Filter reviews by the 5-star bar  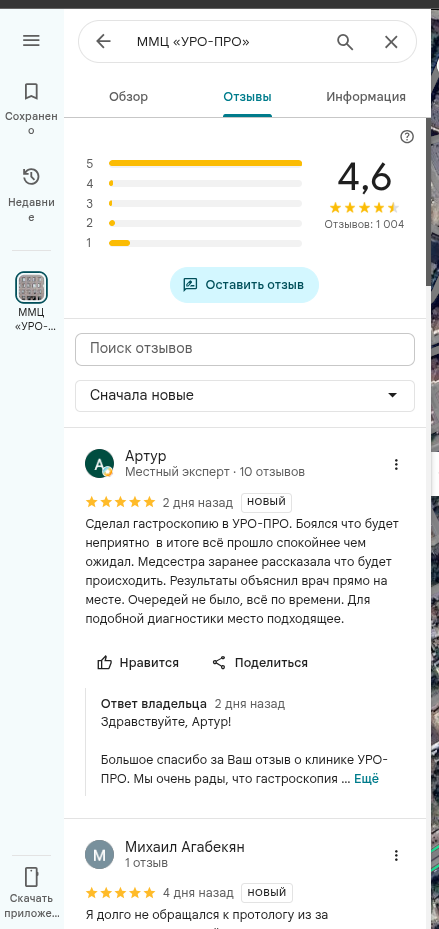194,164
